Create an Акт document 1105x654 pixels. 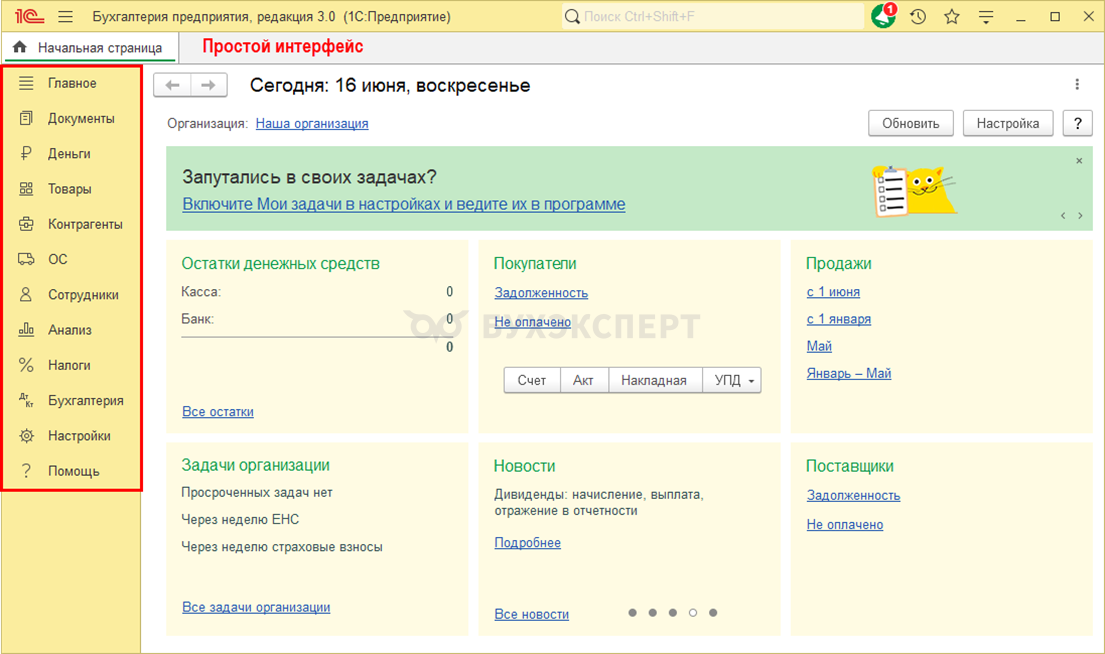584,381
